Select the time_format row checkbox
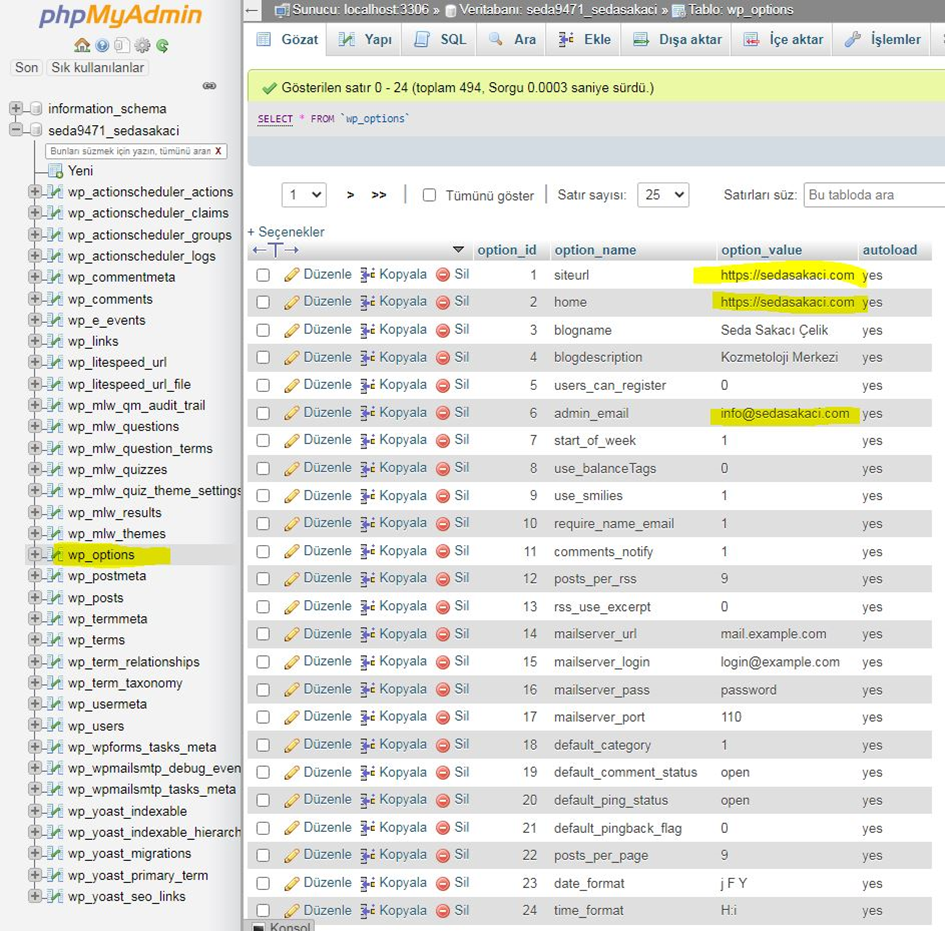 tap(263, 911)
